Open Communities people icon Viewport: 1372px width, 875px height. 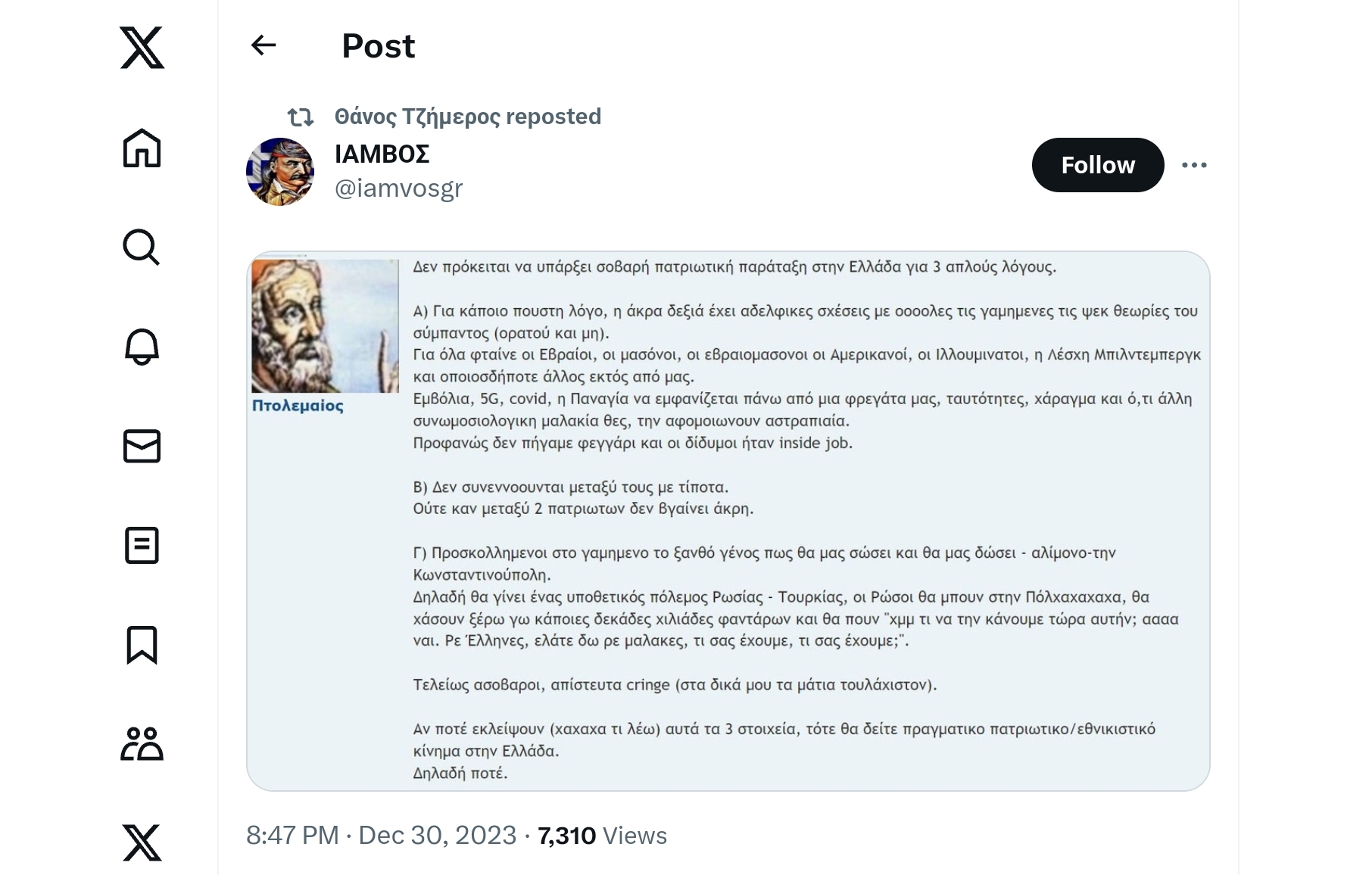coord(142,743)
